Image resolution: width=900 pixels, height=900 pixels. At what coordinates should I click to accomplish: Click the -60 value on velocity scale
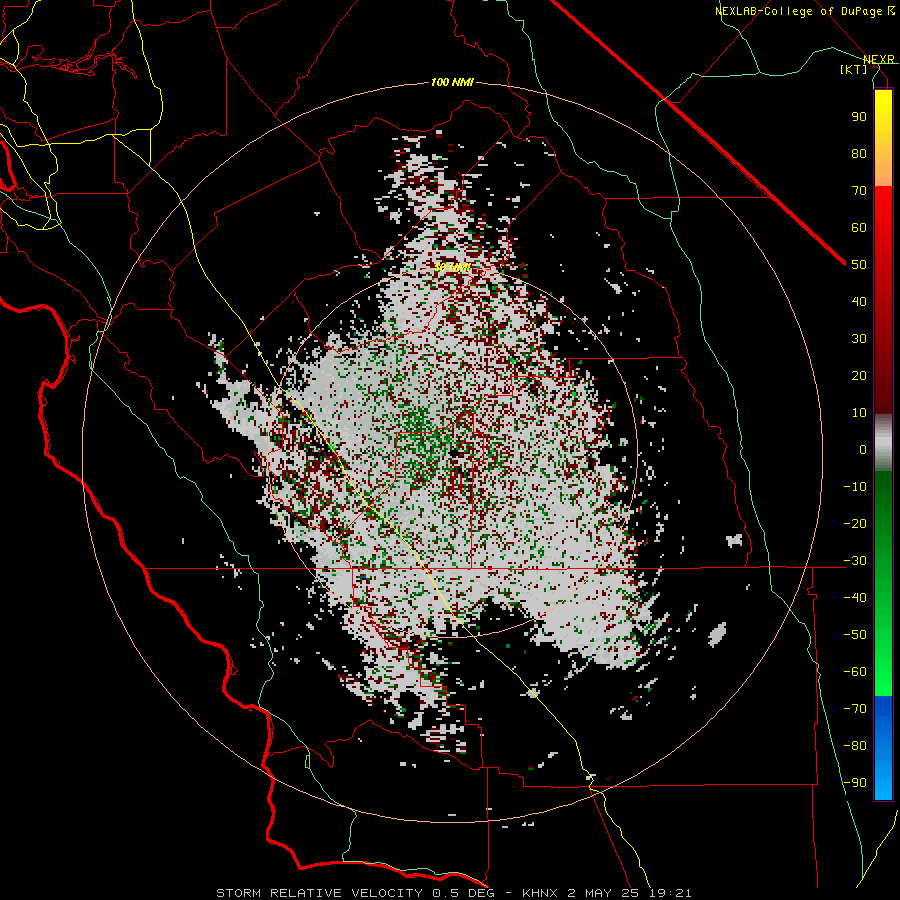tap(855, 672)
